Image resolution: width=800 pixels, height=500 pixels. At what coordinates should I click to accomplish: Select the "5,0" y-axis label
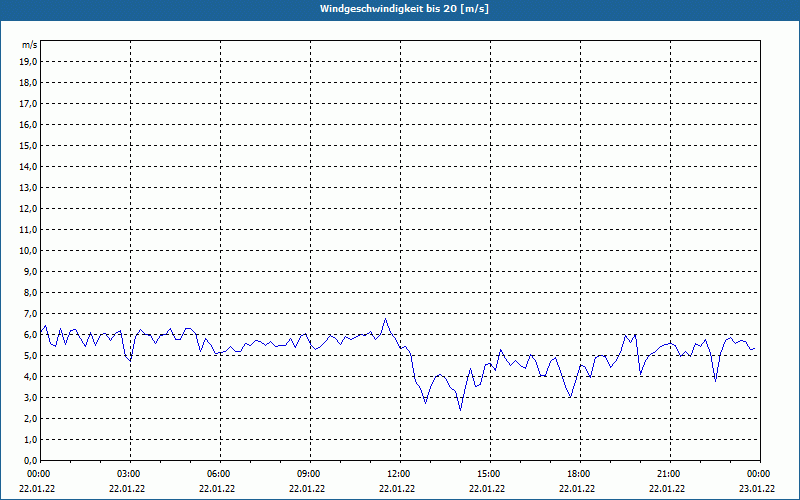tap(30, 356)
